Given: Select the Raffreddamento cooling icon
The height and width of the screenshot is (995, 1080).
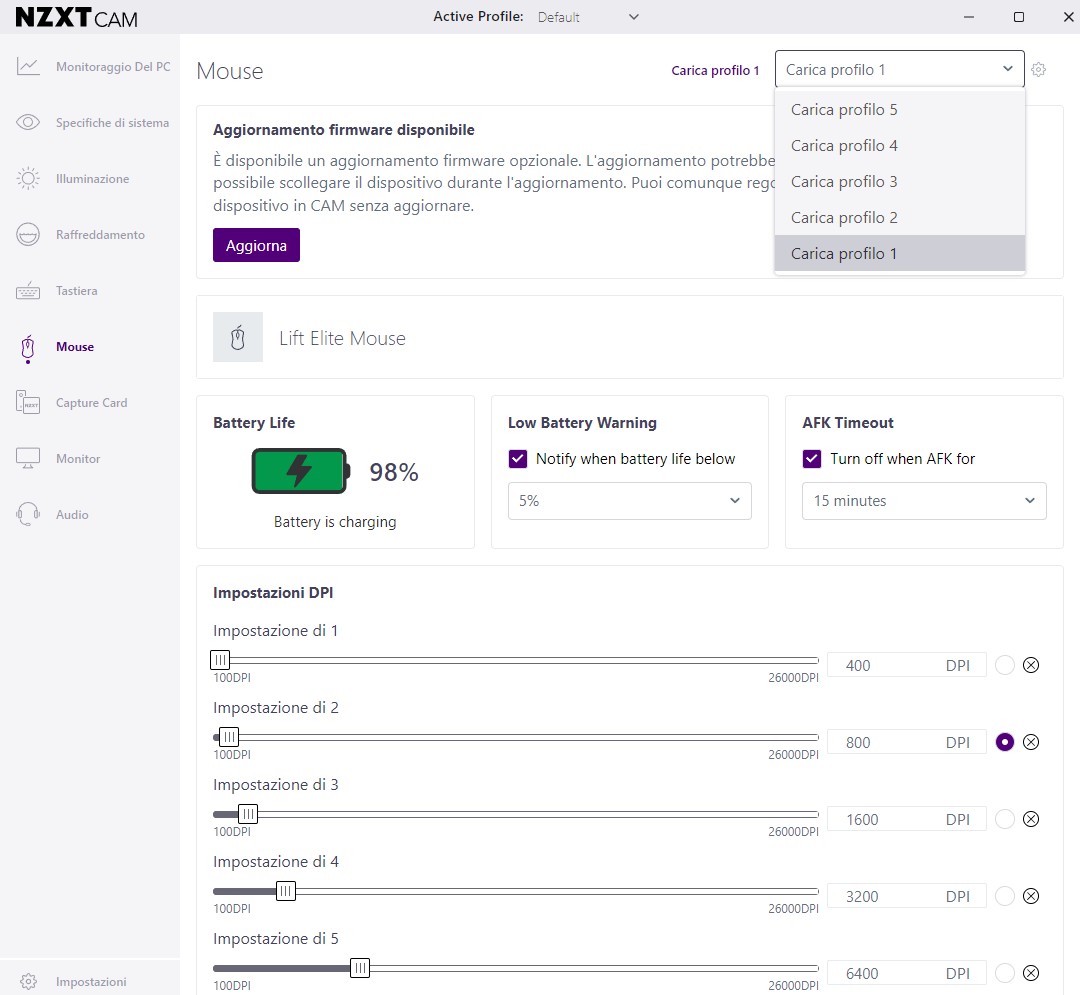Looking at the screenshot, I should point(28,235).
